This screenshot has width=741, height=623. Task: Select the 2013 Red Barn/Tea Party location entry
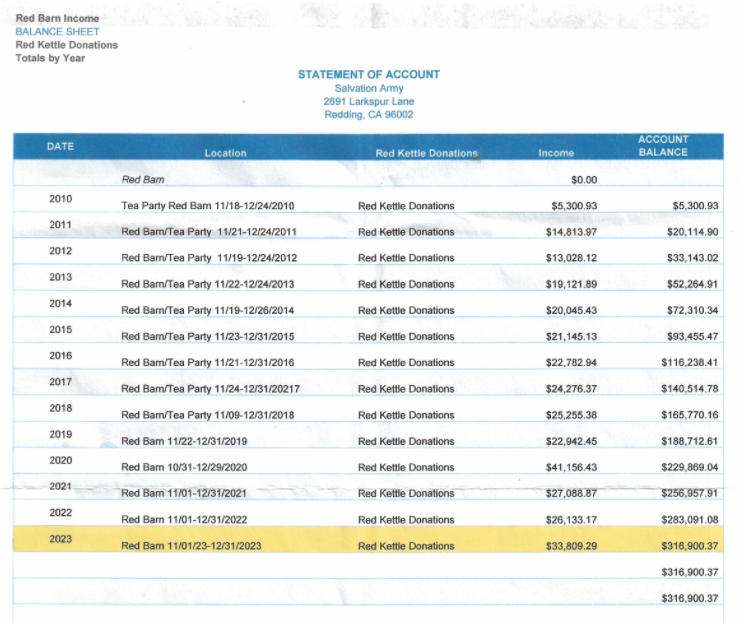coord(207,284)
